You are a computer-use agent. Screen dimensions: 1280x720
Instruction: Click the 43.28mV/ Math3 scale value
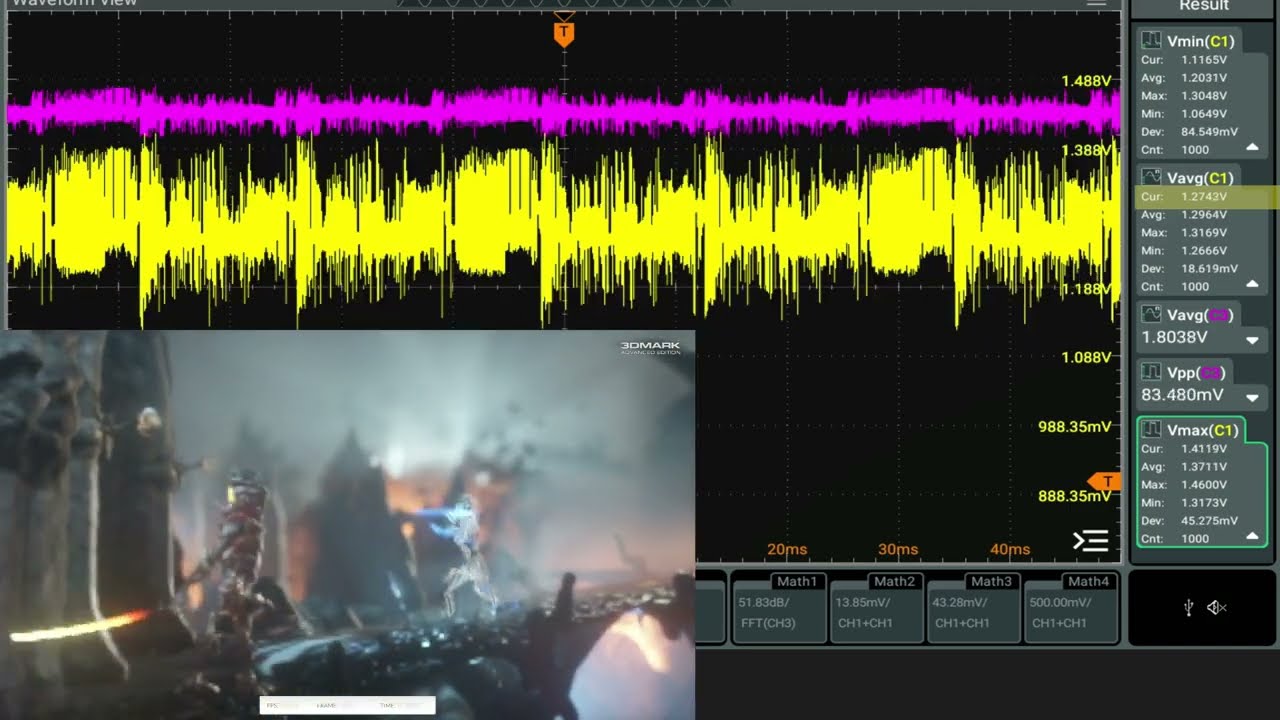click(959, 603)
